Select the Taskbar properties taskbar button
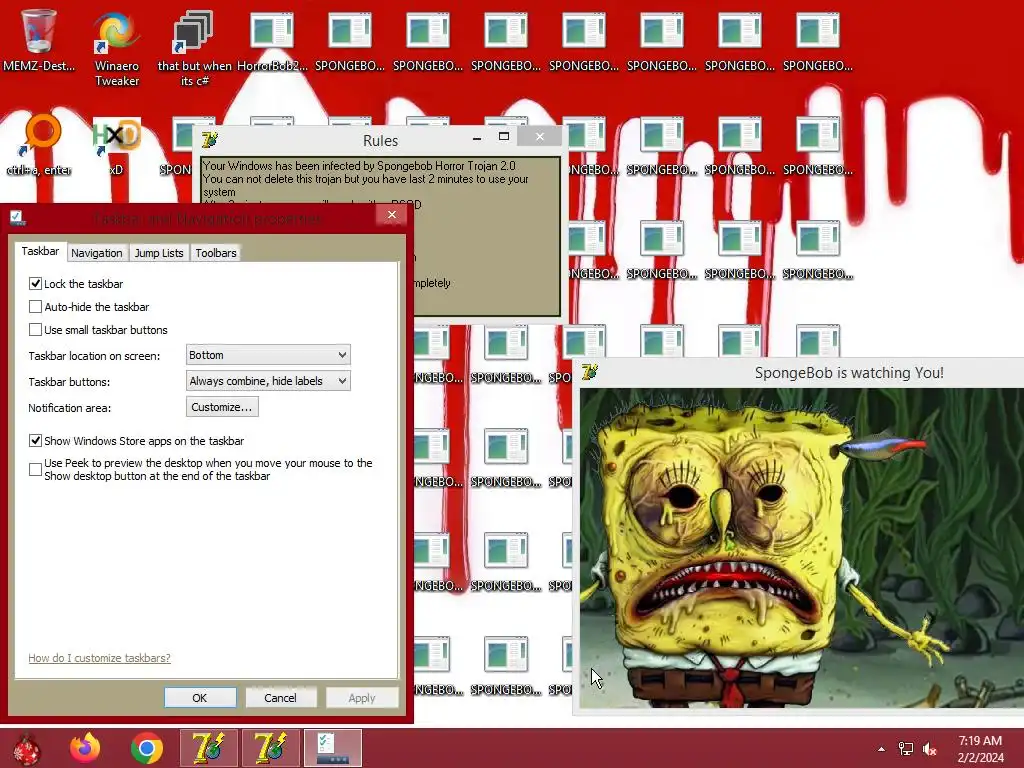 click(332, 748)
